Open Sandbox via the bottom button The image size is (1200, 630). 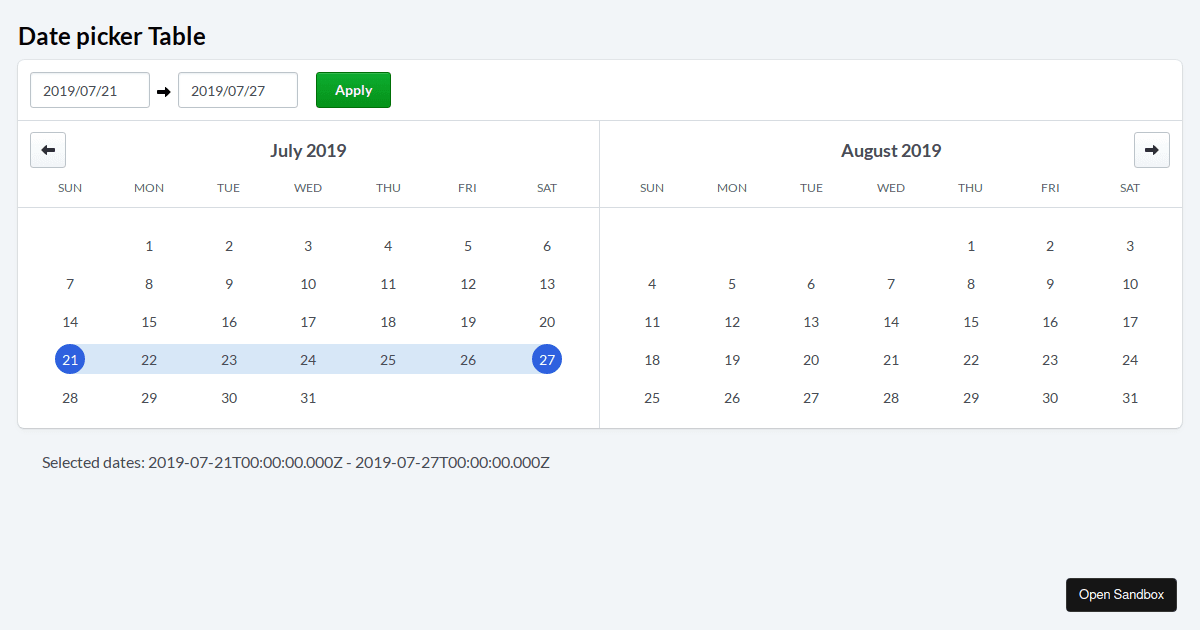pos(1121,594)
